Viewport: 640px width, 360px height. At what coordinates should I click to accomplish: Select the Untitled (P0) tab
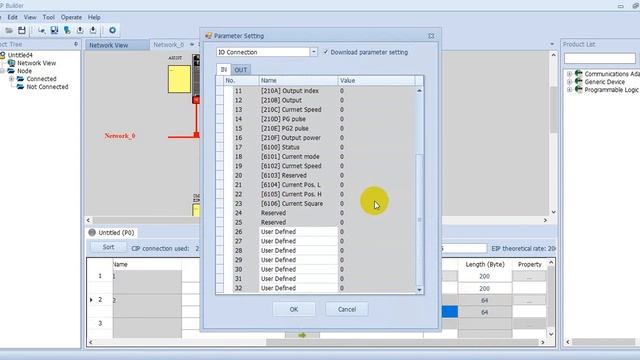[x=111, y=232]
